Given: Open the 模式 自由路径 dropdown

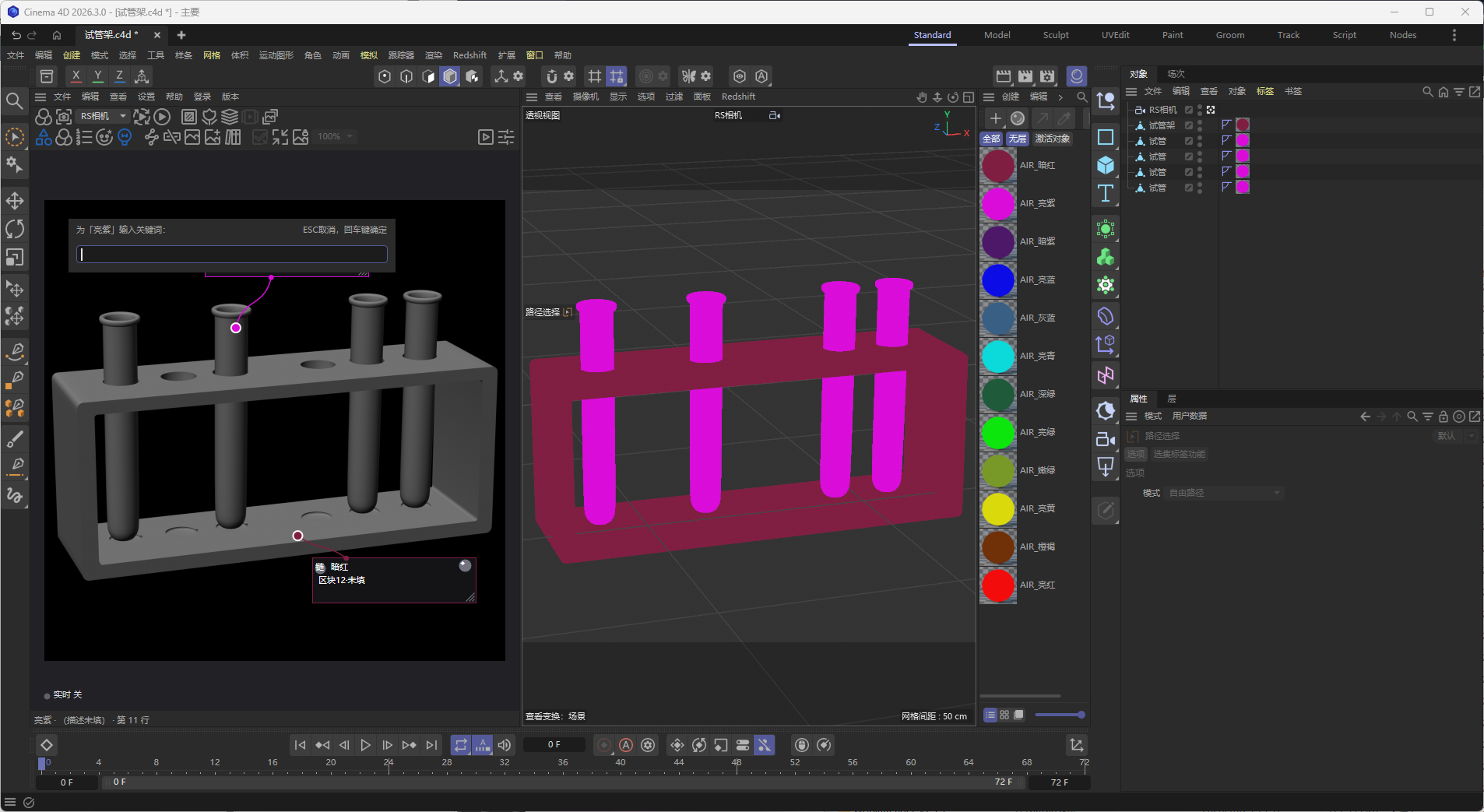Looking at the screenshot, I should tap(1224, 493).
